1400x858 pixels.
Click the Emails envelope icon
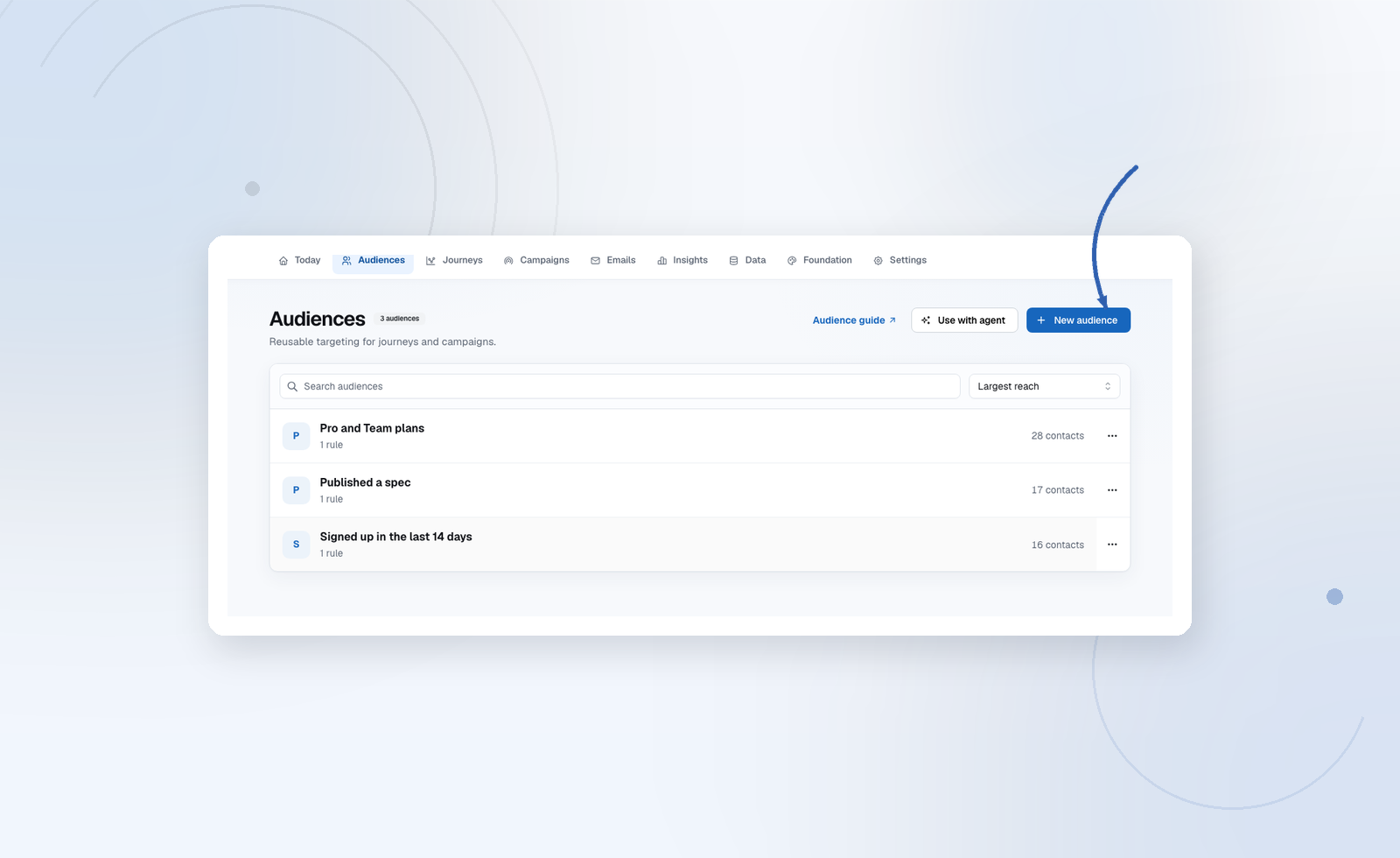click(595, 261)
